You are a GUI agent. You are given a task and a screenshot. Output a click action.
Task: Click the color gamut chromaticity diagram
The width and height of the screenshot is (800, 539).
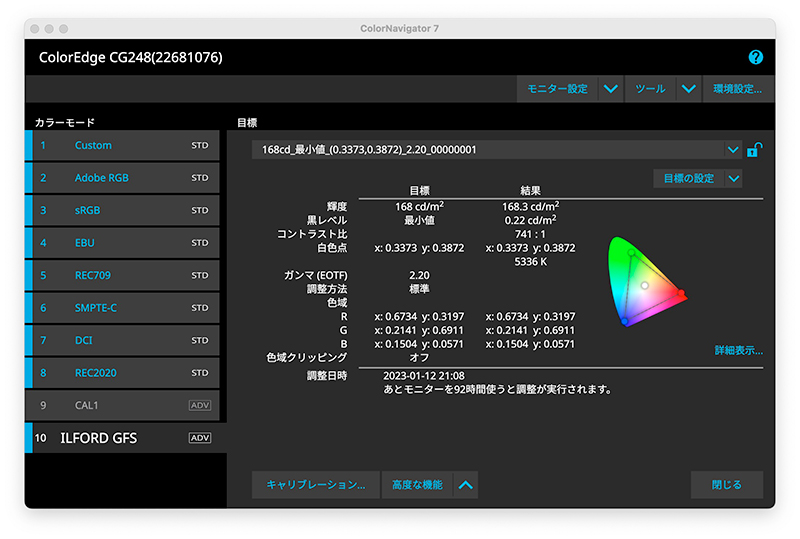[647, 282]
